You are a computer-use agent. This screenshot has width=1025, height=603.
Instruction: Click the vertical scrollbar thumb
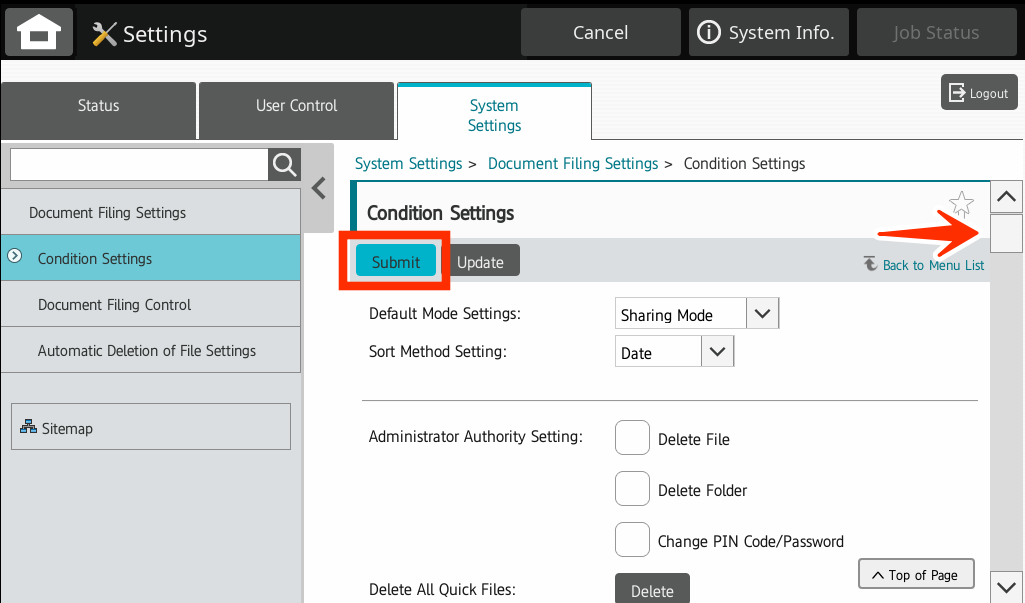(x=1005, y=234)
